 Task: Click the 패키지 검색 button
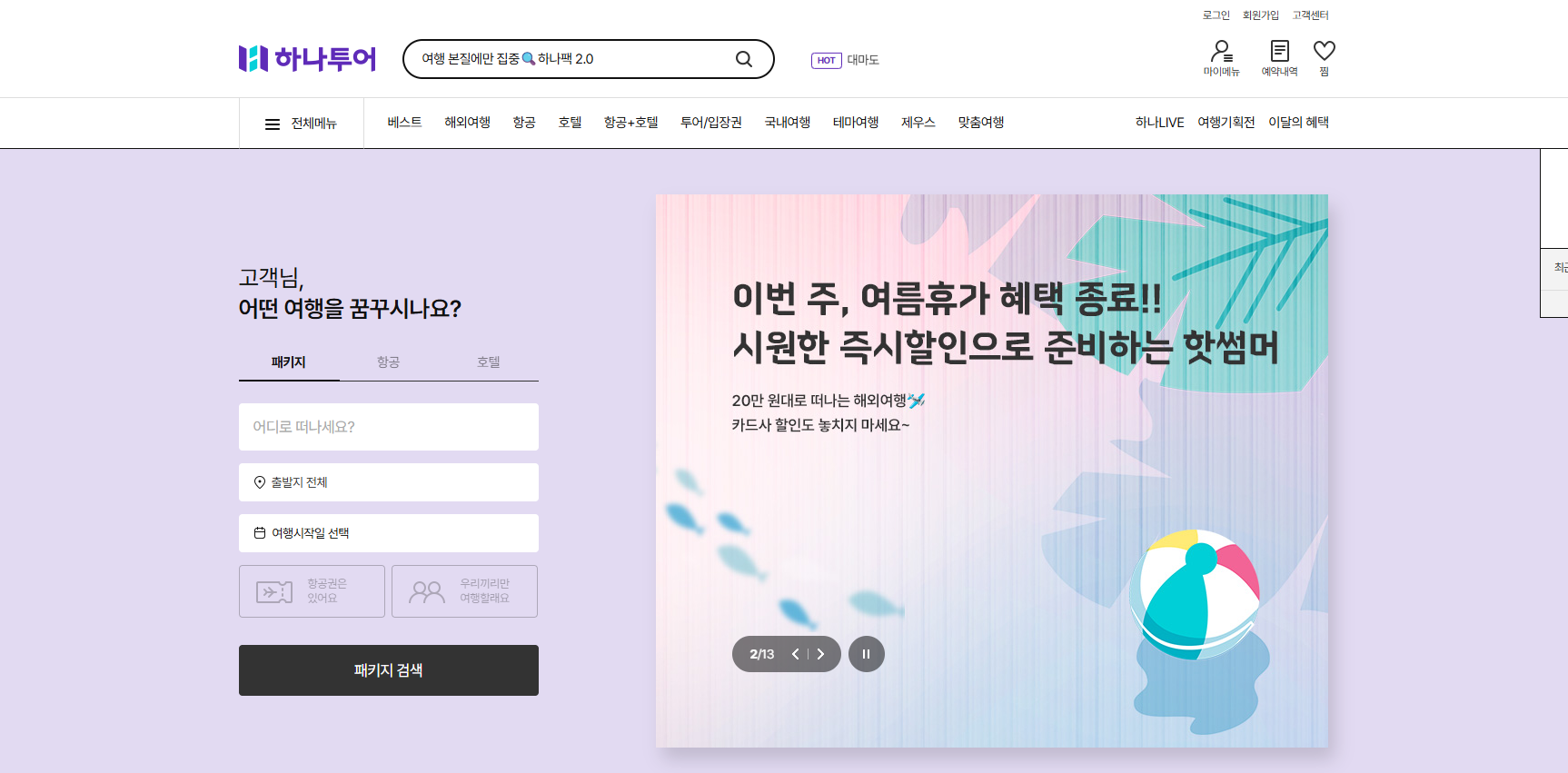click(x=389, y=670)
